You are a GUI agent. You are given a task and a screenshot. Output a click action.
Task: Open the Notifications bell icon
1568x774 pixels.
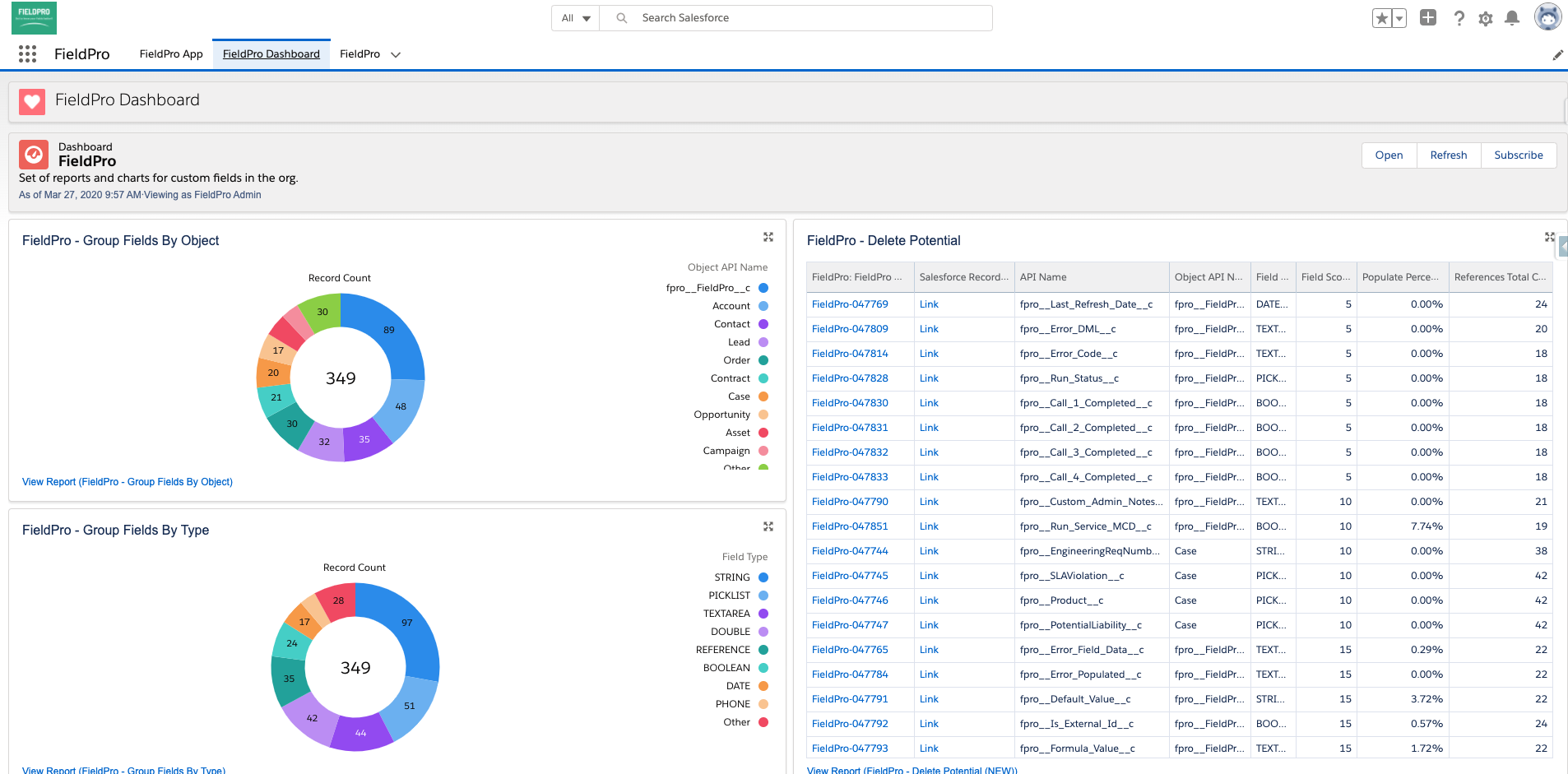tap(1512, 18)
